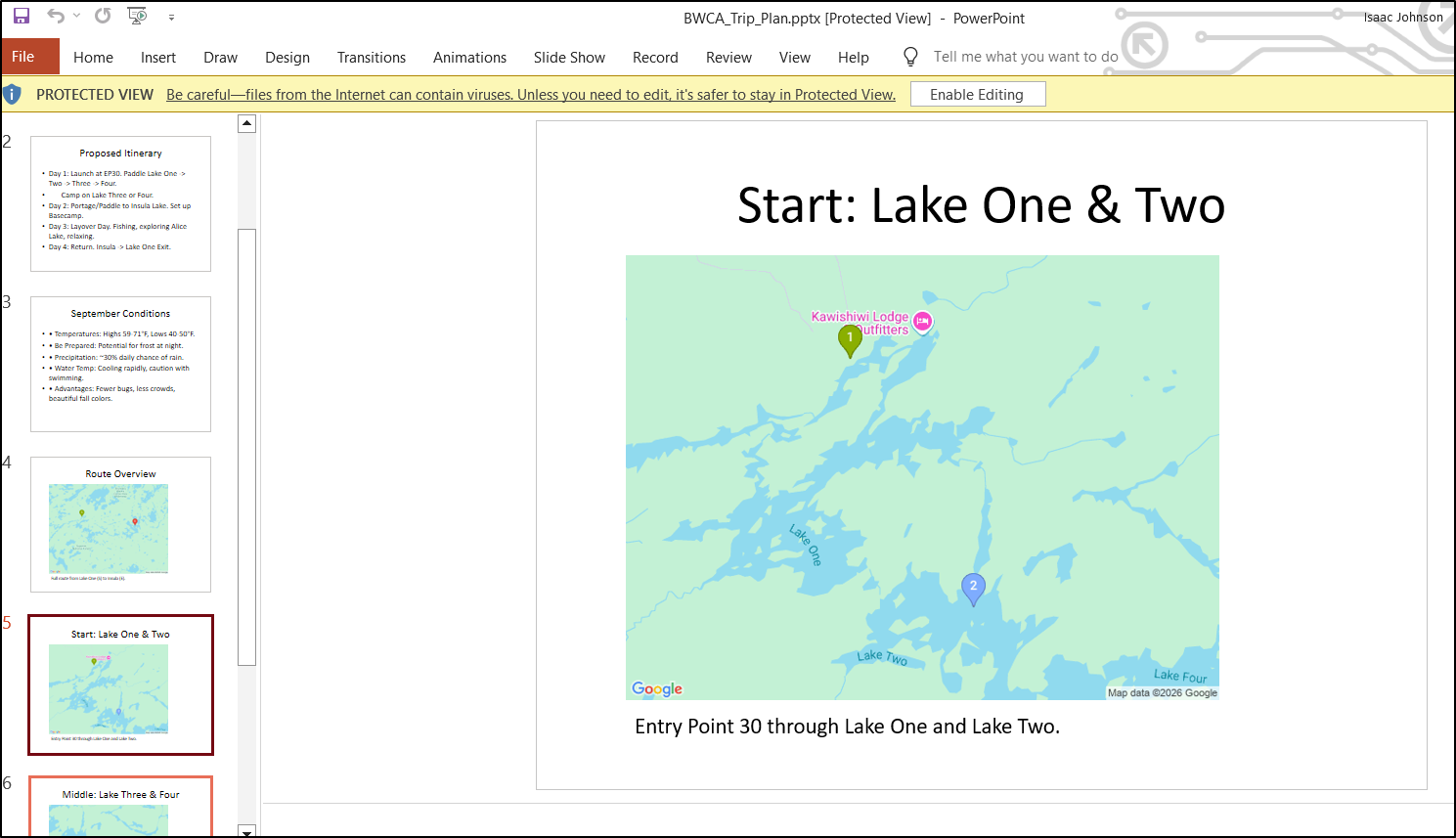Expand Customize Quick Access Toolbar dropdown
The width and height of the screenshot is (1456, 838).
point(171,18)
